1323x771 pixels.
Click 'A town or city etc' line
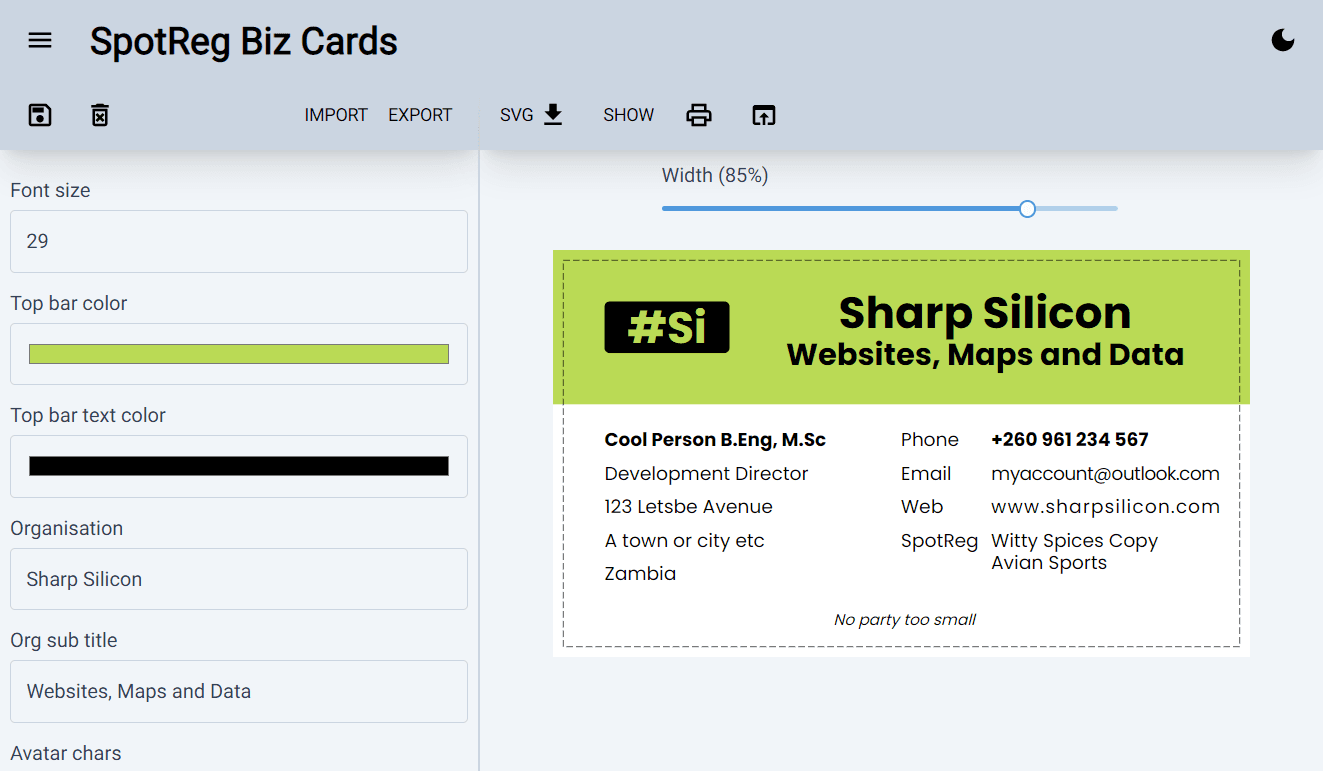point(684,540)
